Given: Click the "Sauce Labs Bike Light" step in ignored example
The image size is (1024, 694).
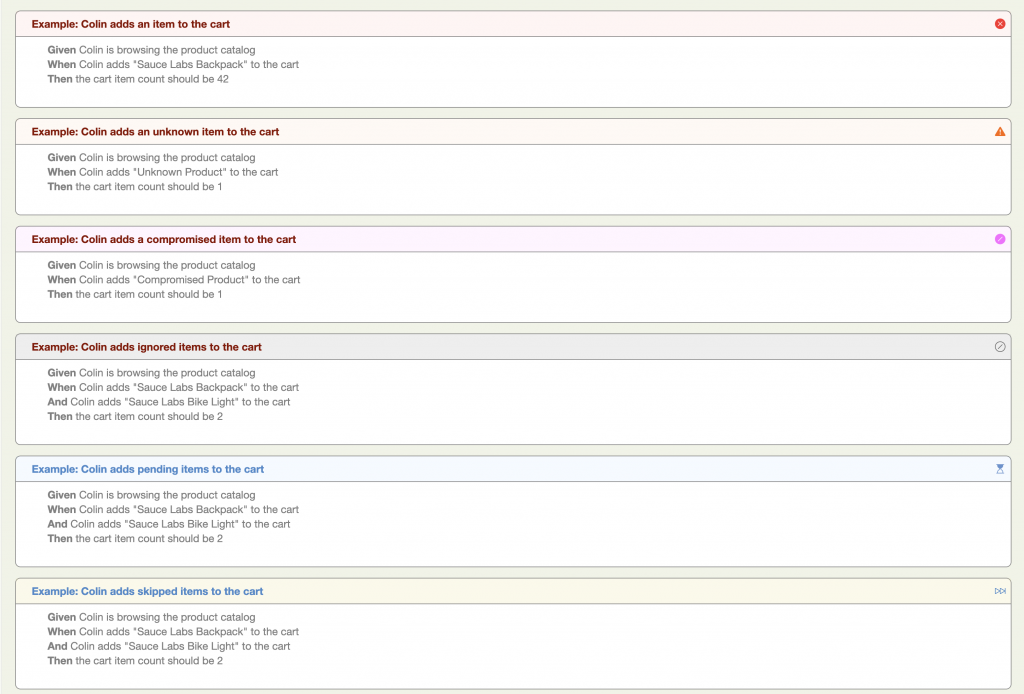Looking at the screenshot, I should click(169, 402).
